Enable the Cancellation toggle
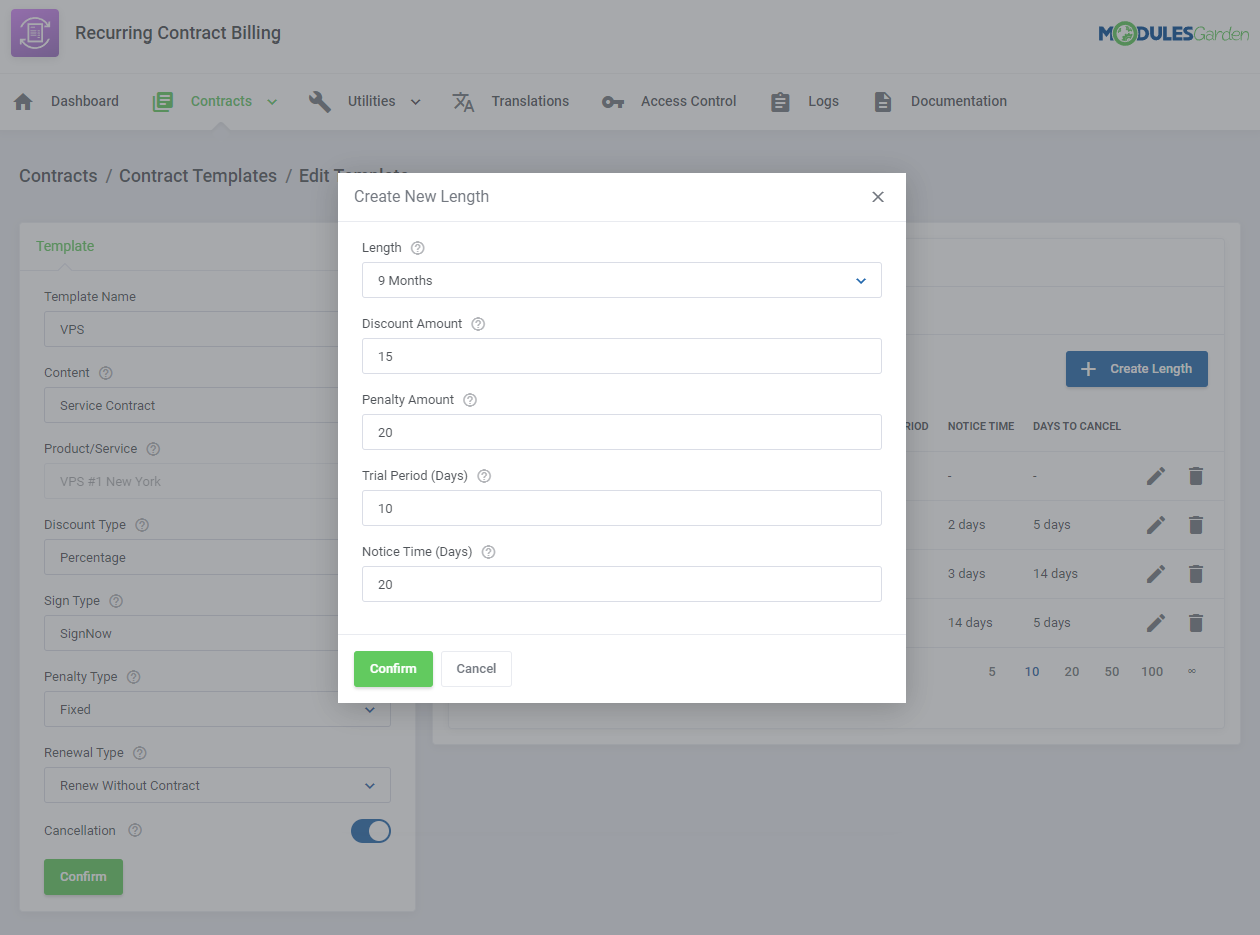The width and height of the screenshot is (1260, 935). (x=371, y=831)
